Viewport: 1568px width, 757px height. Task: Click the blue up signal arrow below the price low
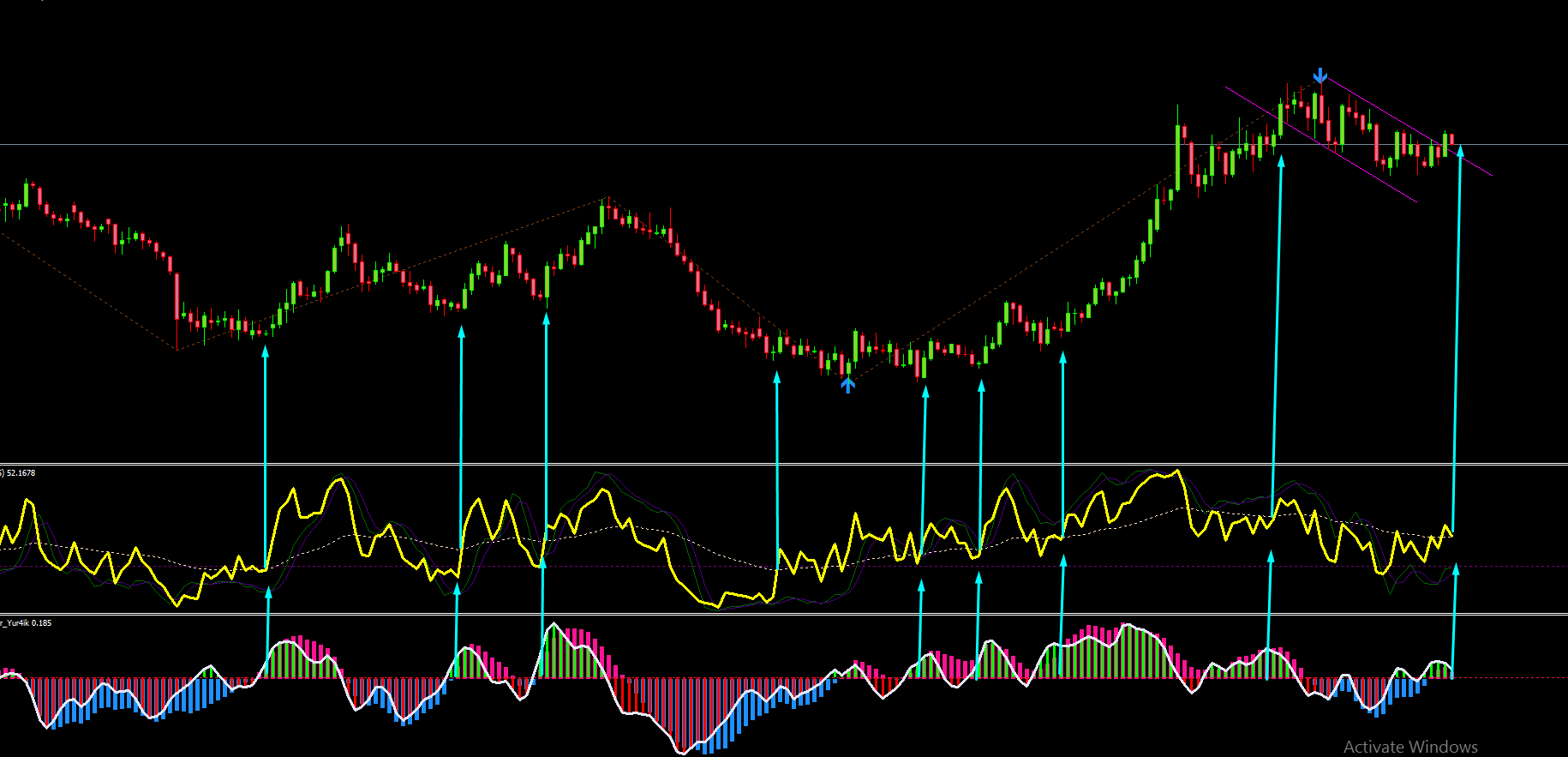847,385
